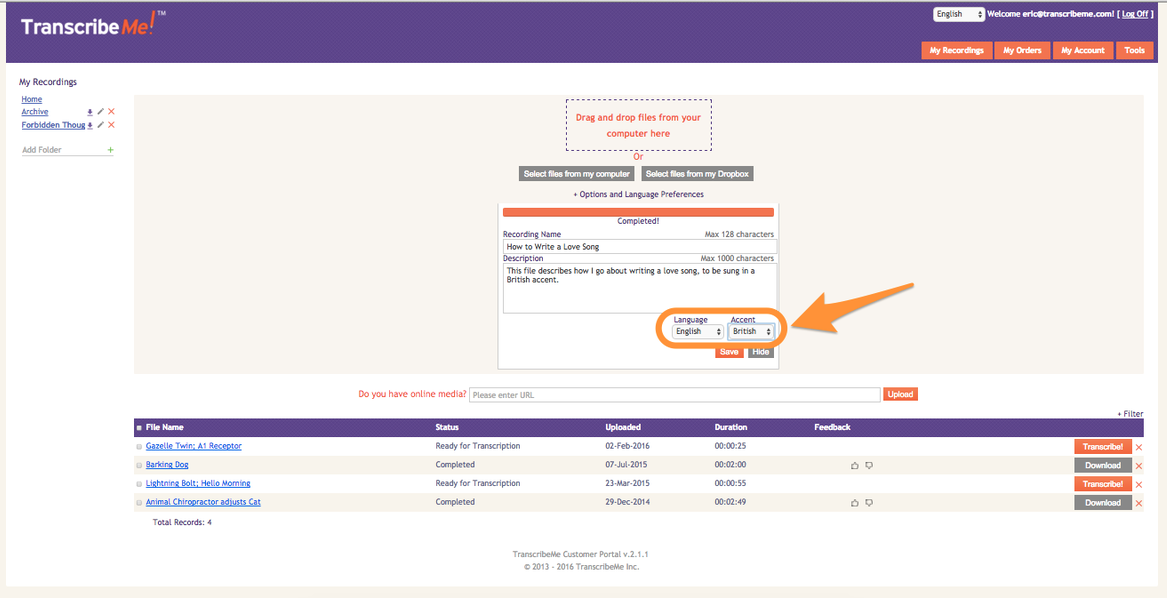Transcribe Lightning Bolt; Hello Morning

tap(1103, 484)
